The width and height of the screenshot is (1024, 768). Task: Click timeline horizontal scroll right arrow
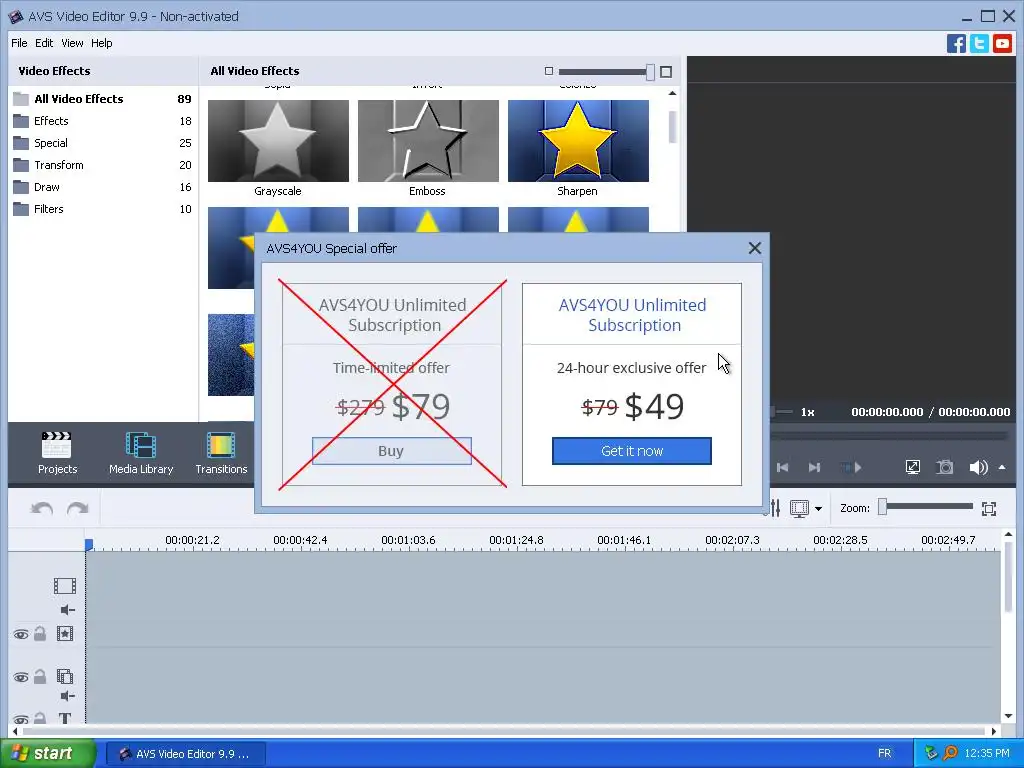994,731
